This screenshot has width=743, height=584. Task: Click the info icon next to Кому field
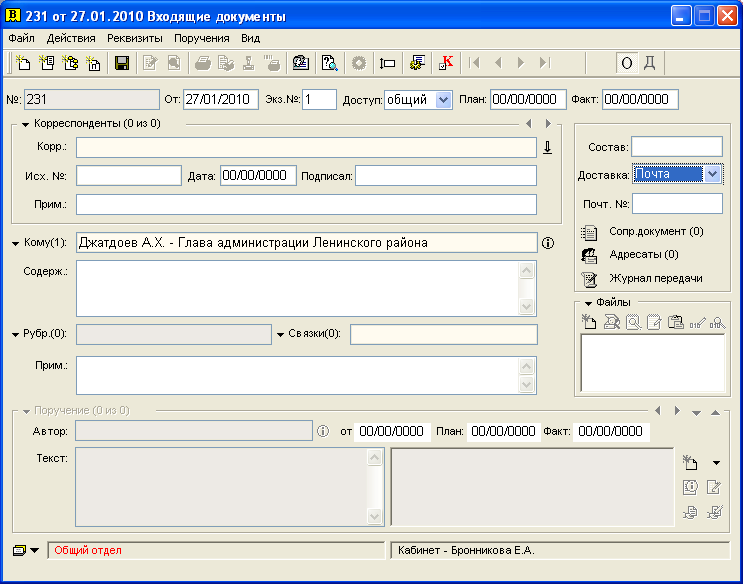click(548, 243)
